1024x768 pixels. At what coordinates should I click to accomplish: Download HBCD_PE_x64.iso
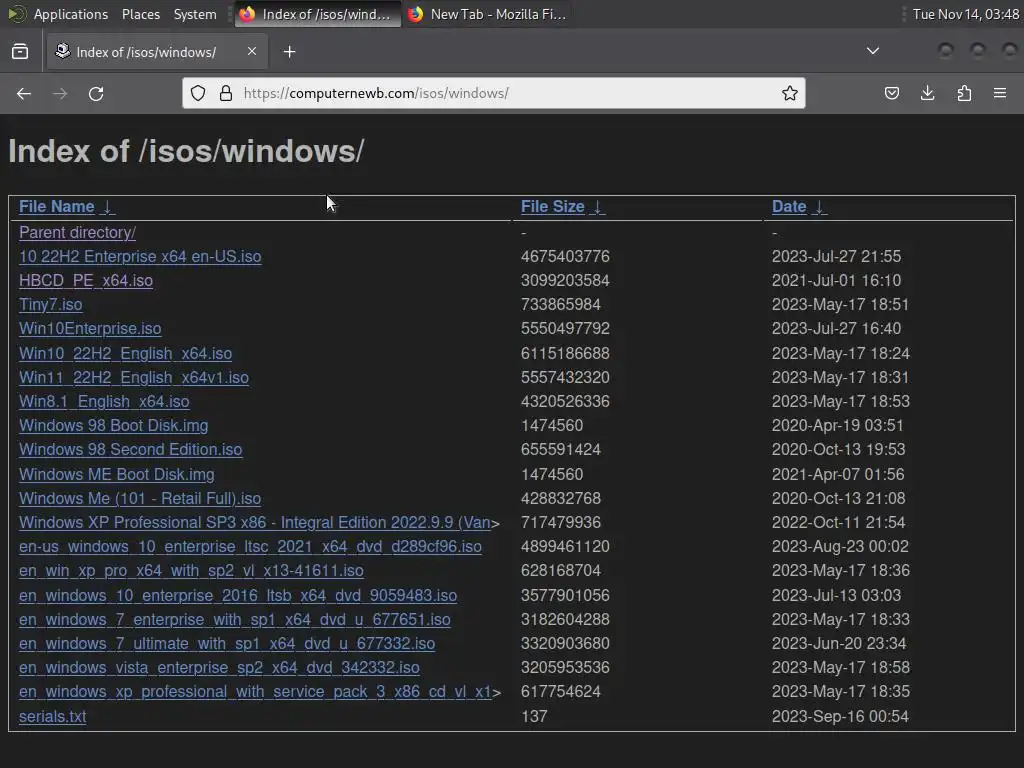pos(86,281)
